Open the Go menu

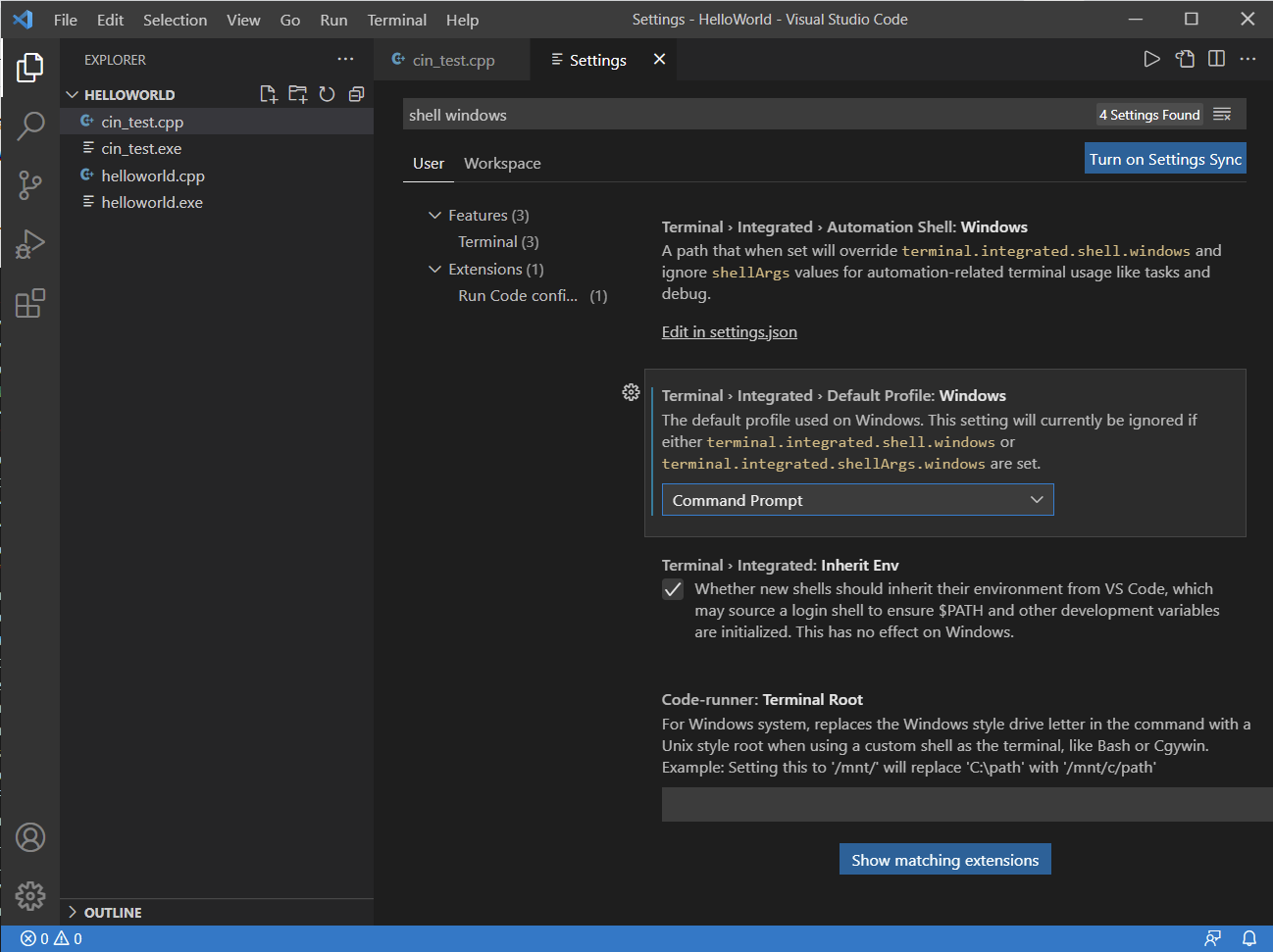[290, 20]
